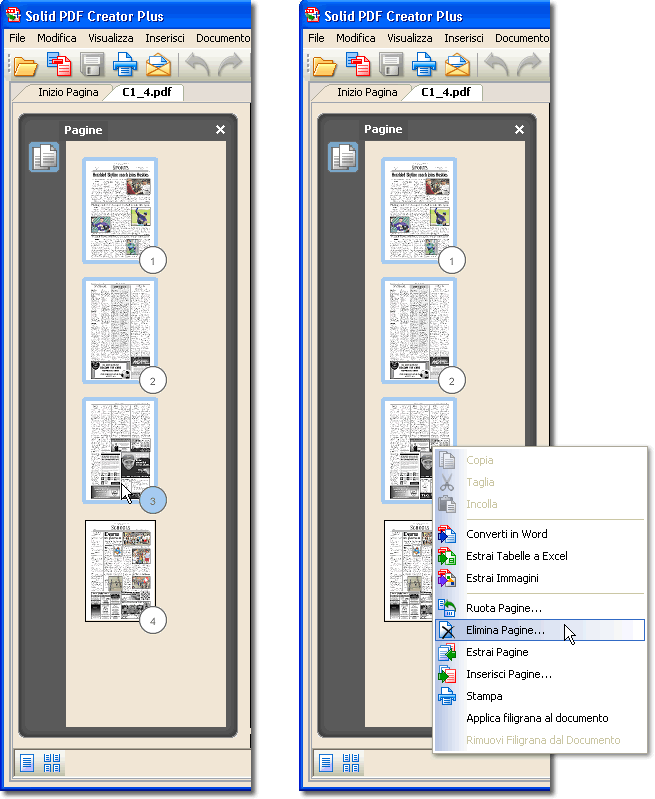Switch to C1_4.pdf tab, left window
This screenshot has width=655, height=799.
(x=147, y=92)
